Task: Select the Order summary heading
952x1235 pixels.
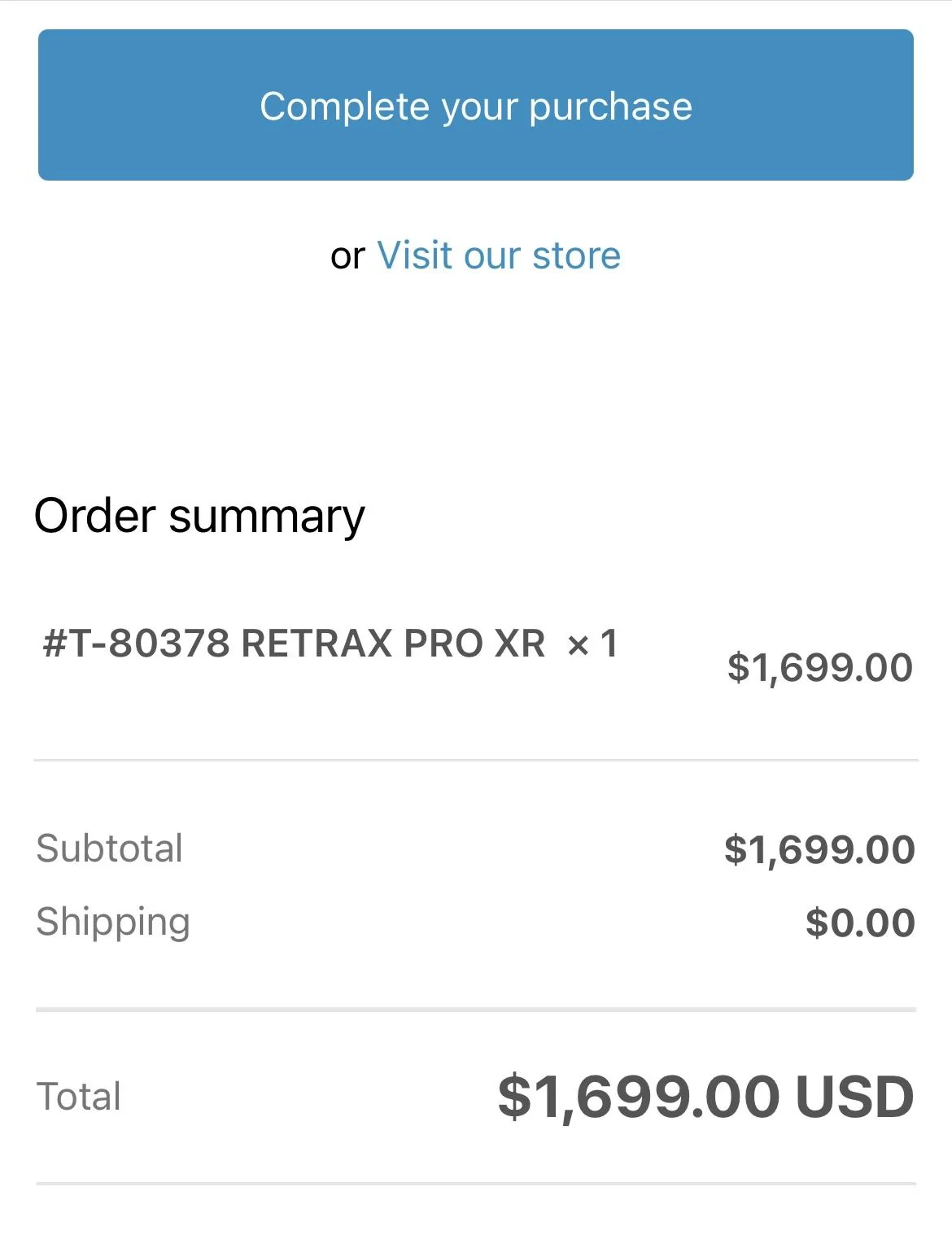Action: [199, 516]
